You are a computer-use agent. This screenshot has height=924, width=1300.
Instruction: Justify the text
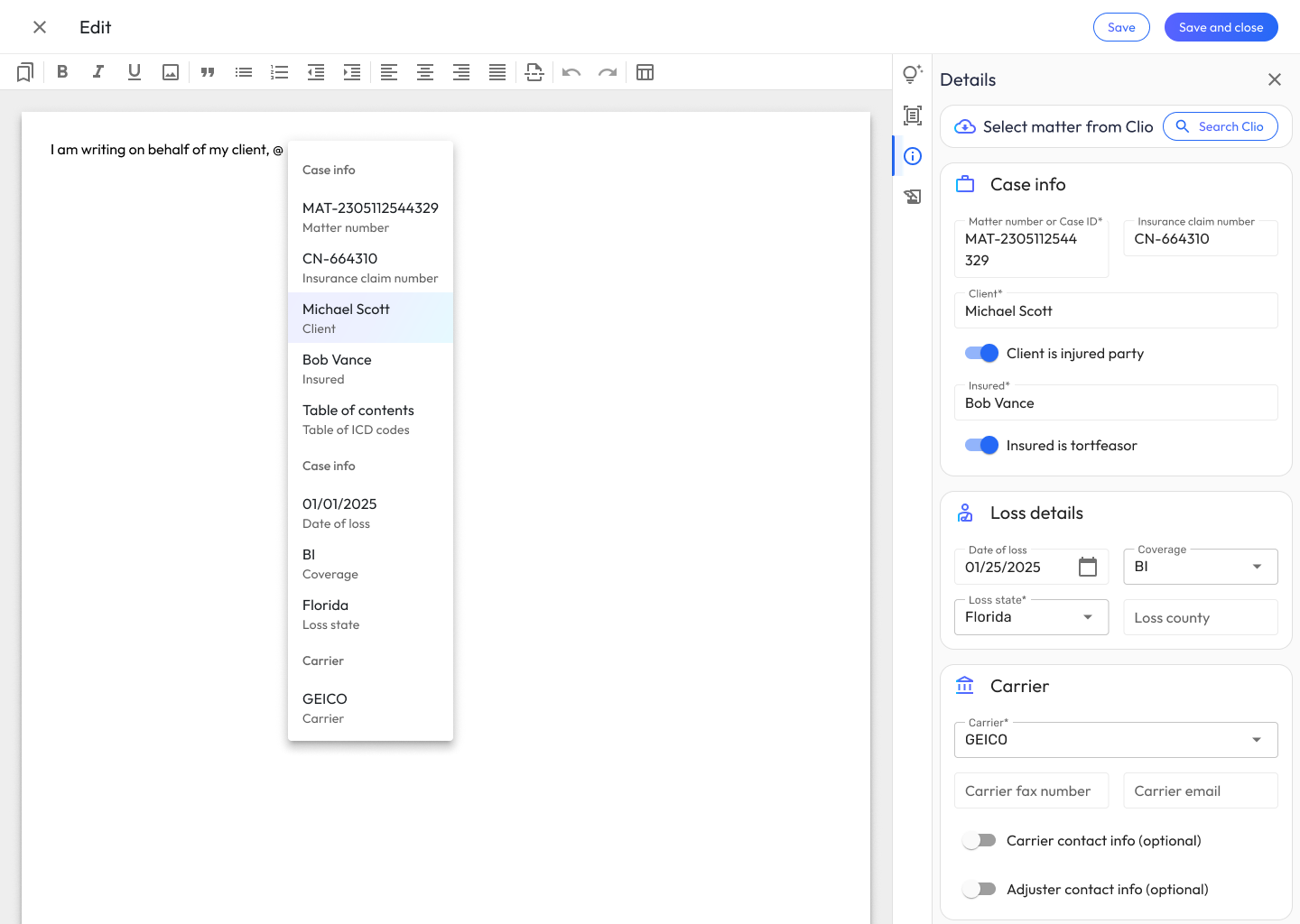[497, 72]
